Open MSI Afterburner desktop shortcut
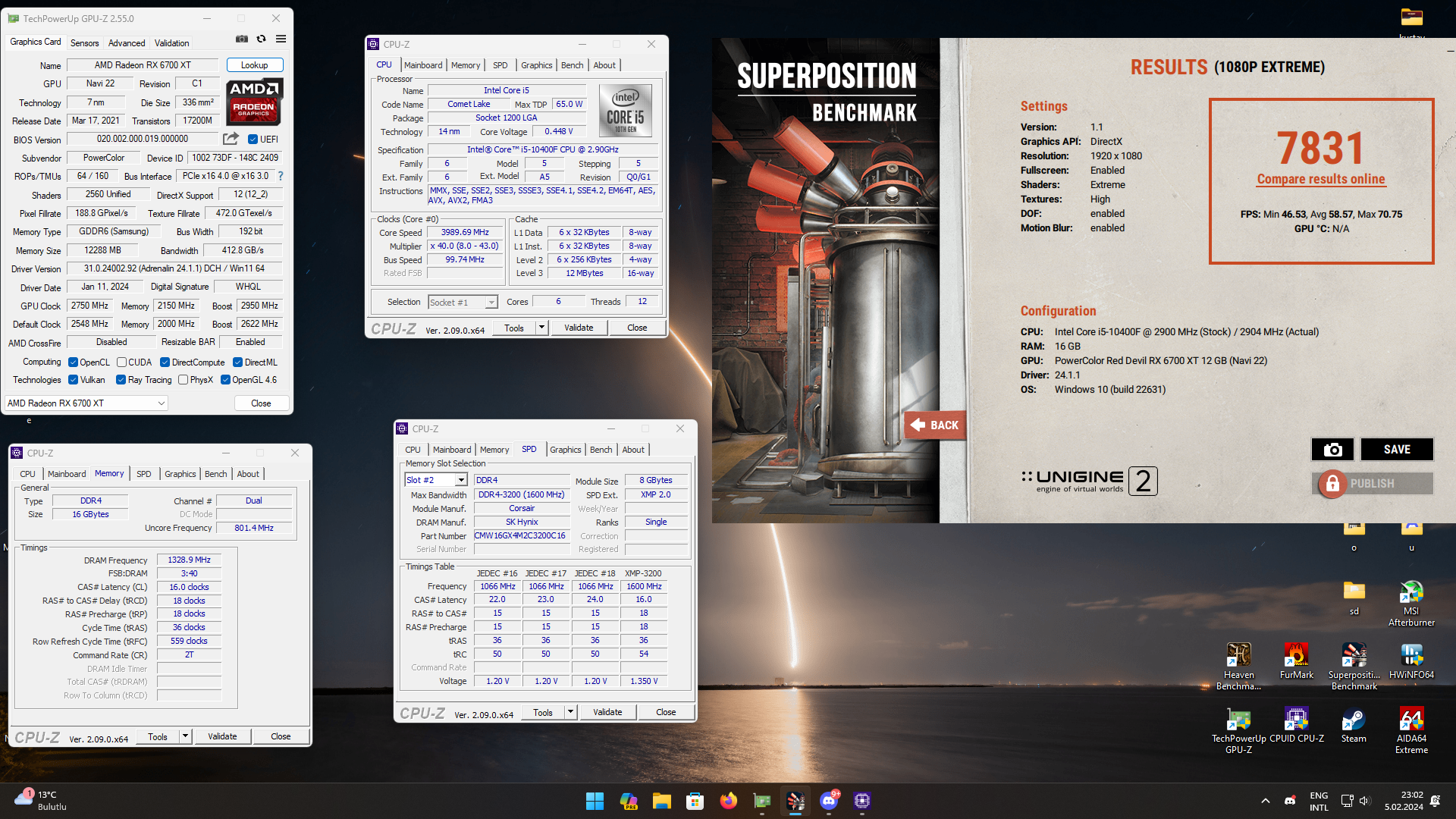 tap(1411, 604)
